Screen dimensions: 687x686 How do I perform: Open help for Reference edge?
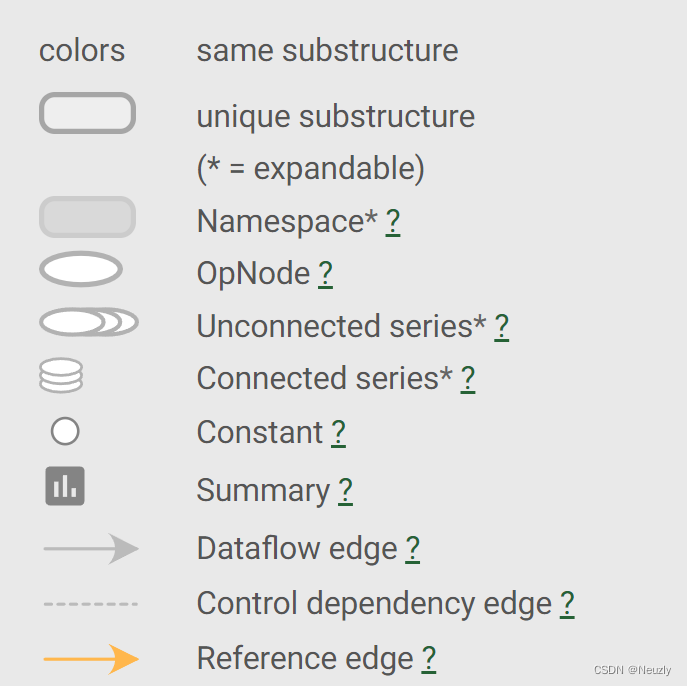(x=428, y=658)
